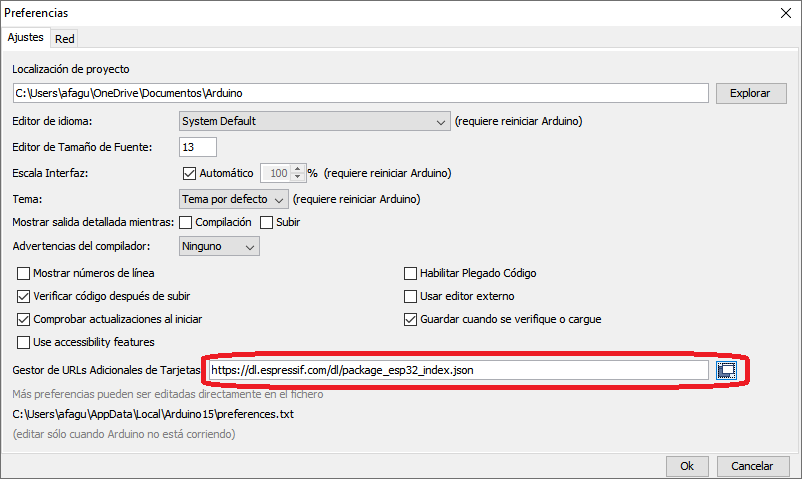Enable Use accessibility features checkbox
Screen dimensions: 802x479
(x=24, y=342)
